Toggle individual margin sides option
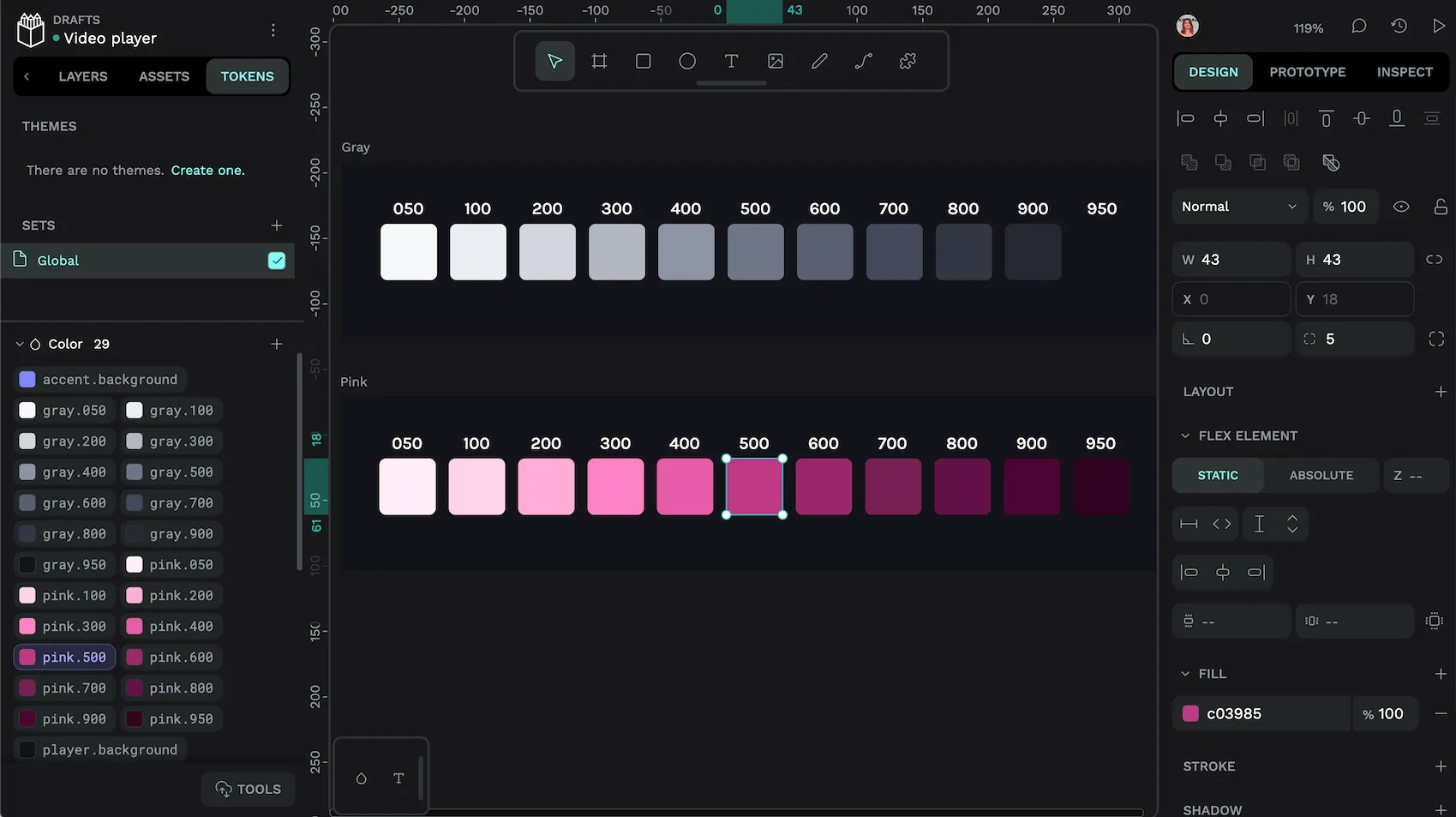The height and width of the screenshot is (817, 1456). [x=1435, y=621]
